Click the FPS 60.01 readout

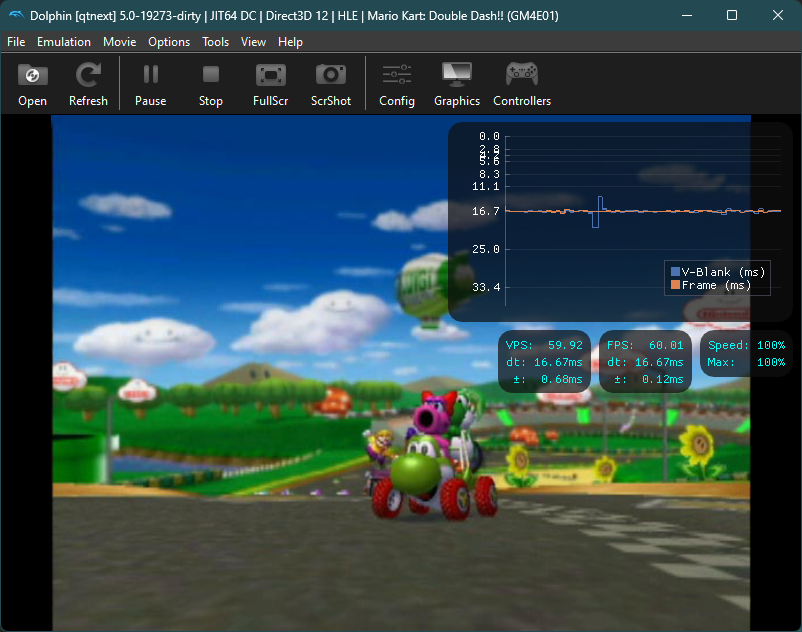[645, 345]
